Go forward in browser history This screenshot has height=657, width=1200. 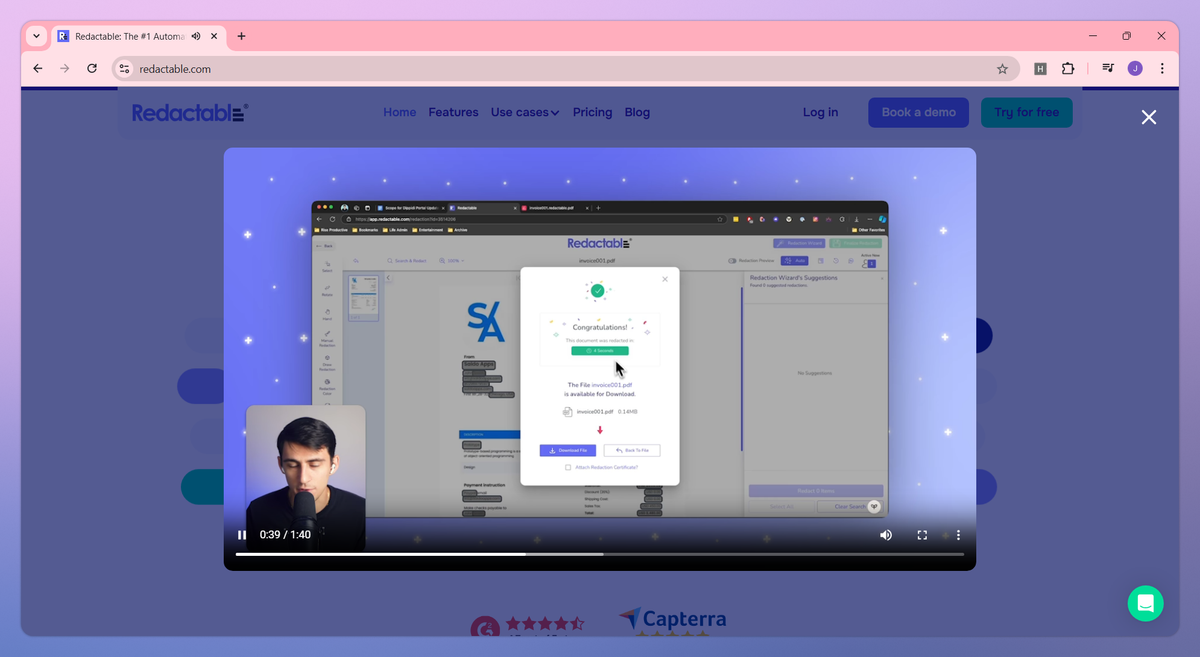coord(65,69)
